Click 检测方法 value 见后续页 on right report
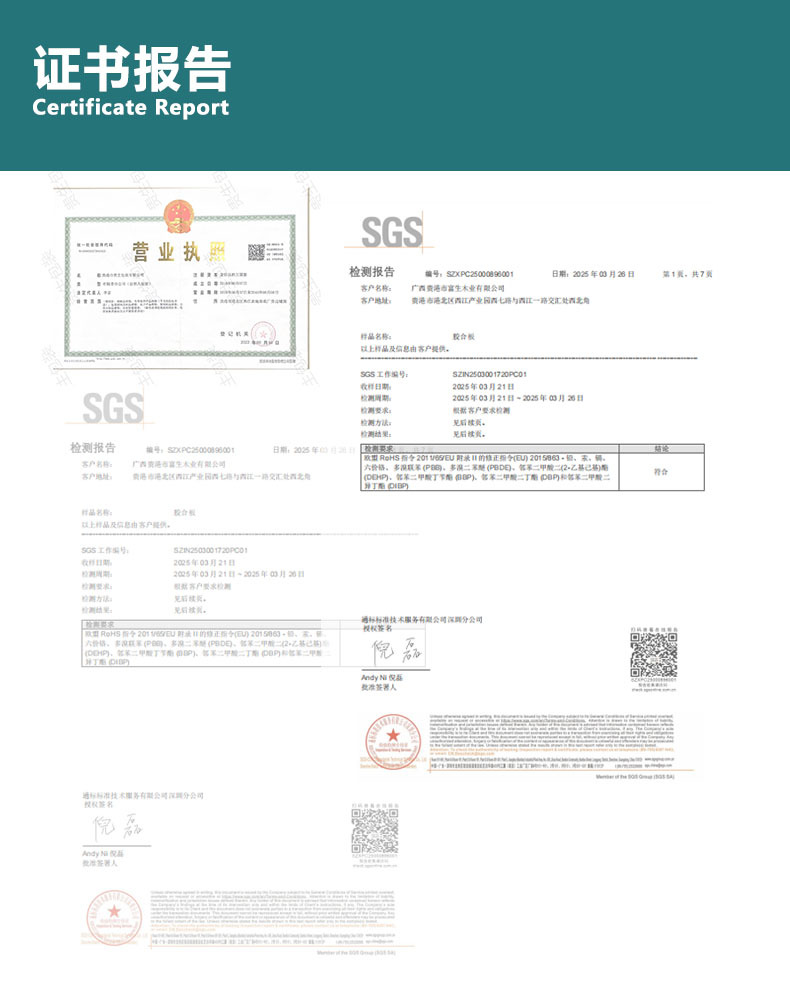 [469, 422]
